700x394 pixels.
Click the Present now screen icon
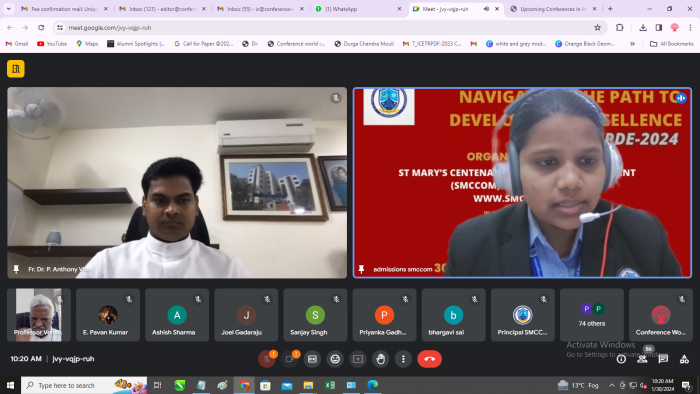[x=358, y=359]
